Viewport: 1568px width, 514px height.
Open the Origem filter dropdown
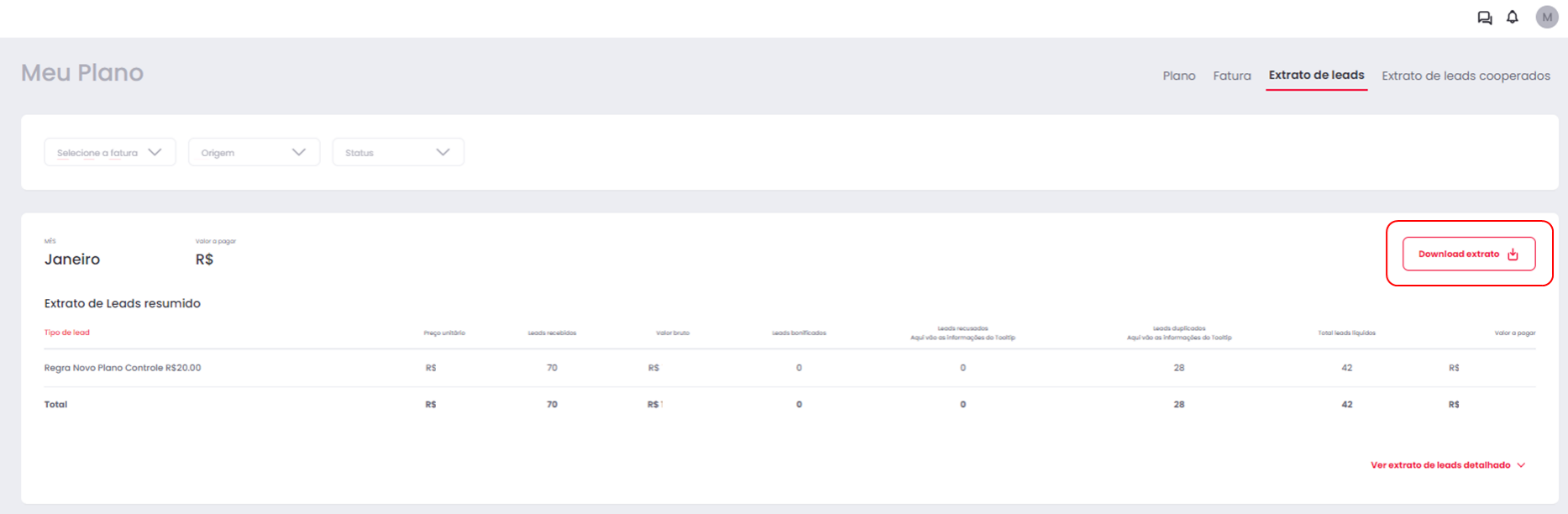point(254,152)
